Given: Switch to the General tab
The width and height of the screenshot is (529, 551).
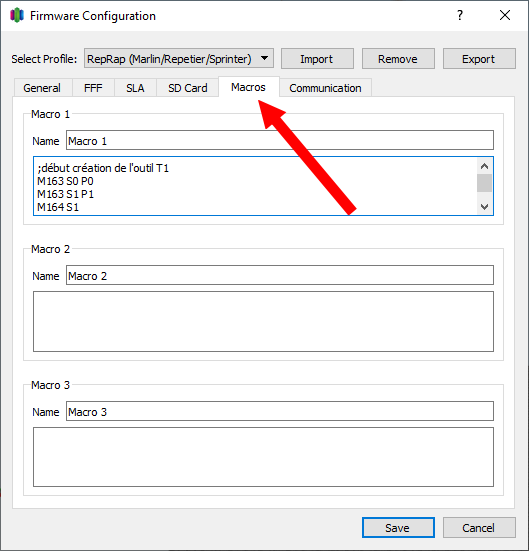Looking at the screenshot, I should tap(42, 87).
